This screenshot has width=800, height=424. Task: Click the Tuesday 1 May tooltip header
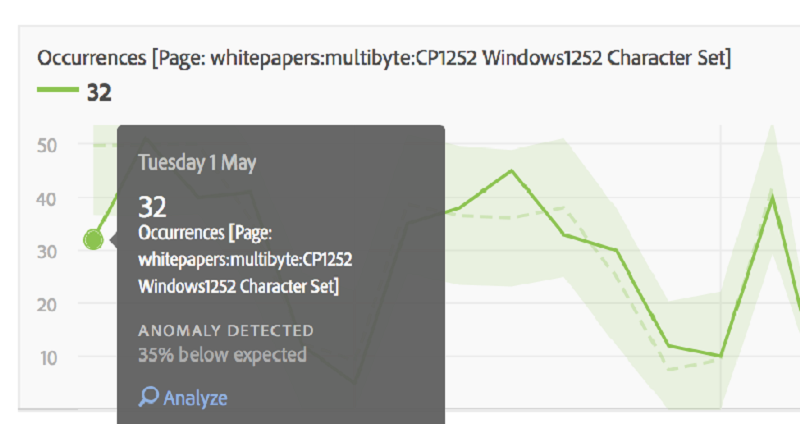click(196, 162)
